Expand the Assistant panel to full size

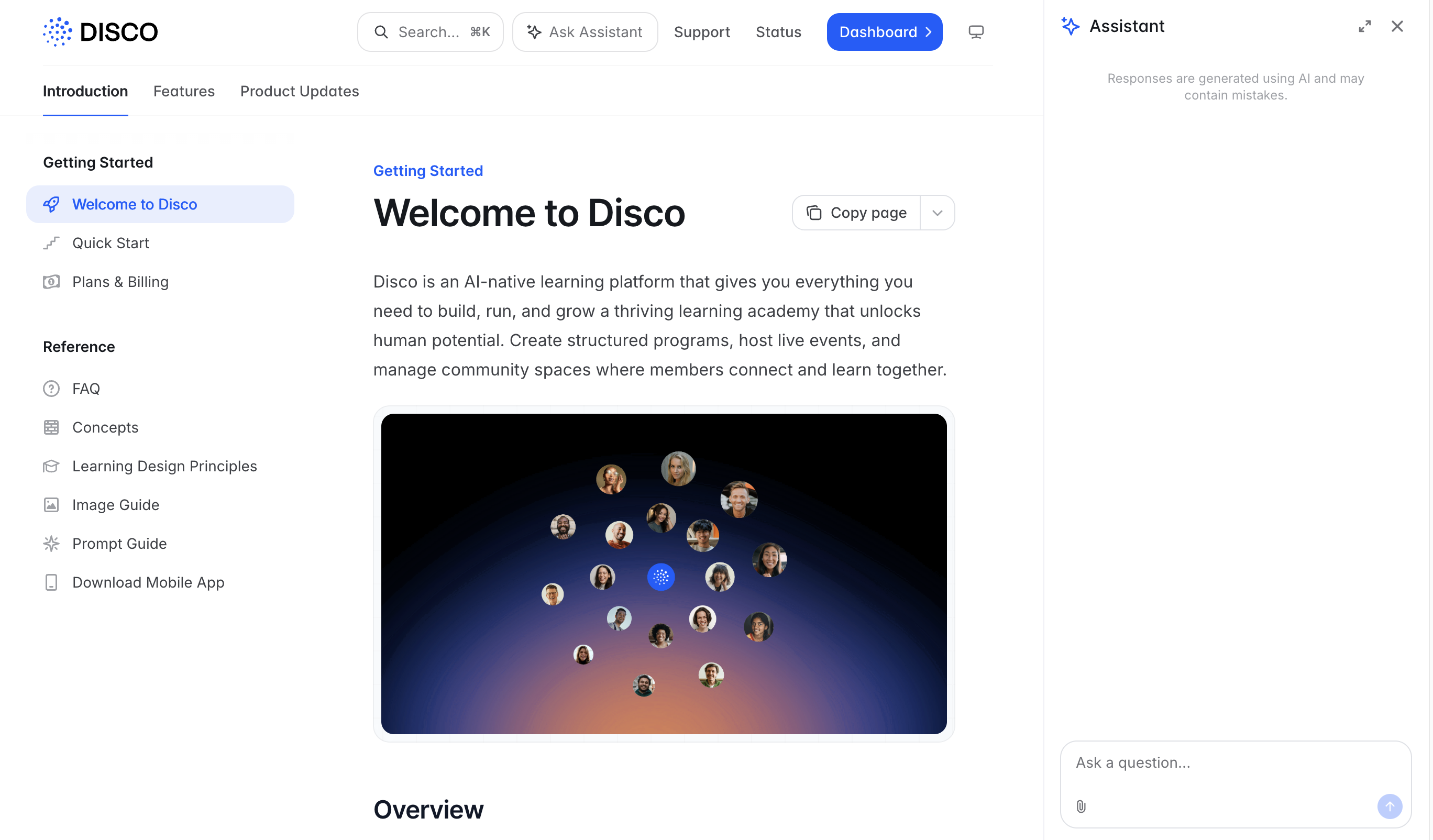(x=1365, y=26)
